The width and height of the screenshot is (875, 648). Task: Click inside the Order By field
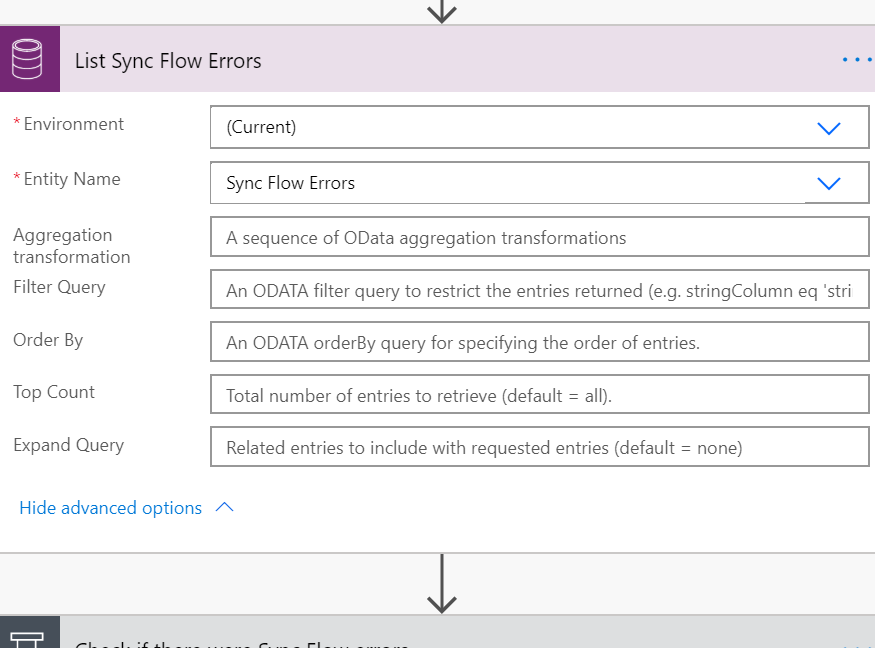click(x=539, y=341)
